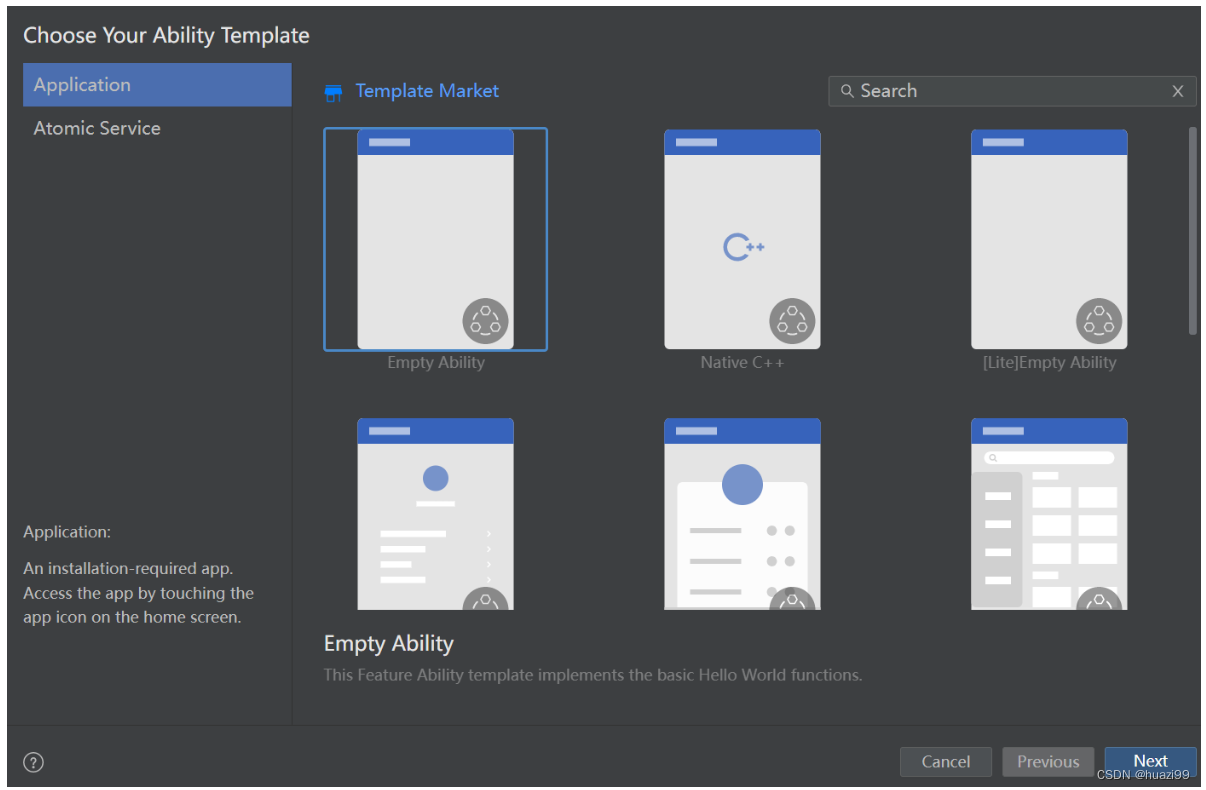Screen dimensions: 1206x790
Task: Click the Feature Ability template description text
Action: pyautogui.click(x=593, y=675)
